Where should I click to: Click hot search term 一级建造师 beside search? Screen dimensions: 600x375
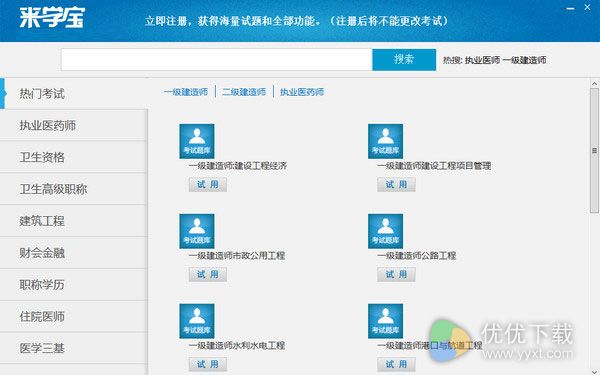(524, 60)
